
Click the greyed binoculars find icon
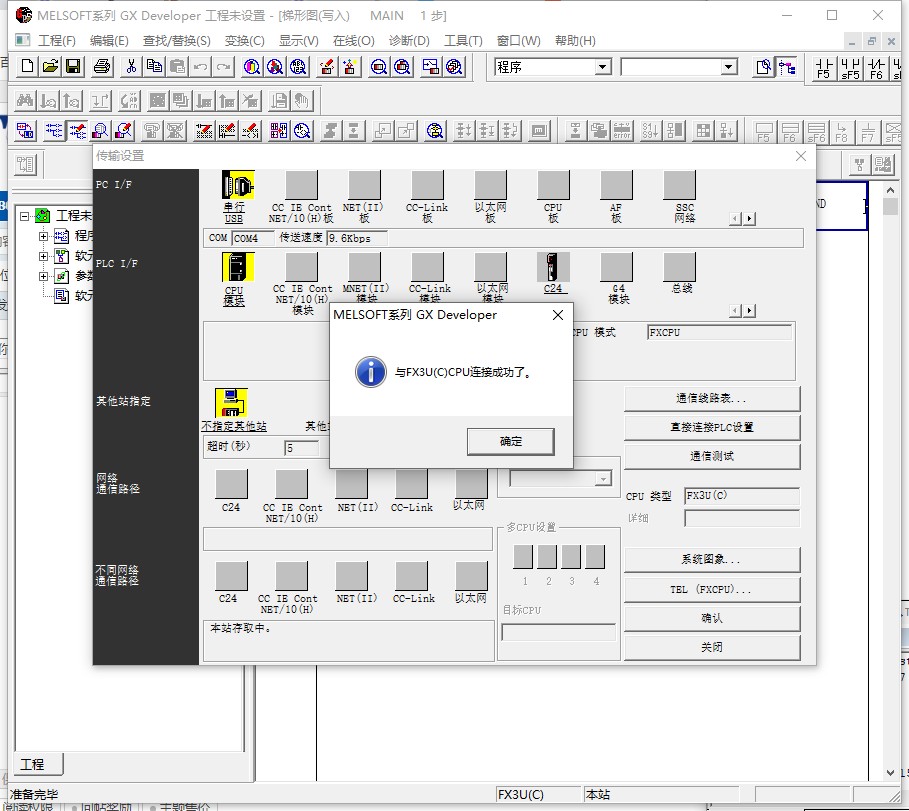(25, 101)
